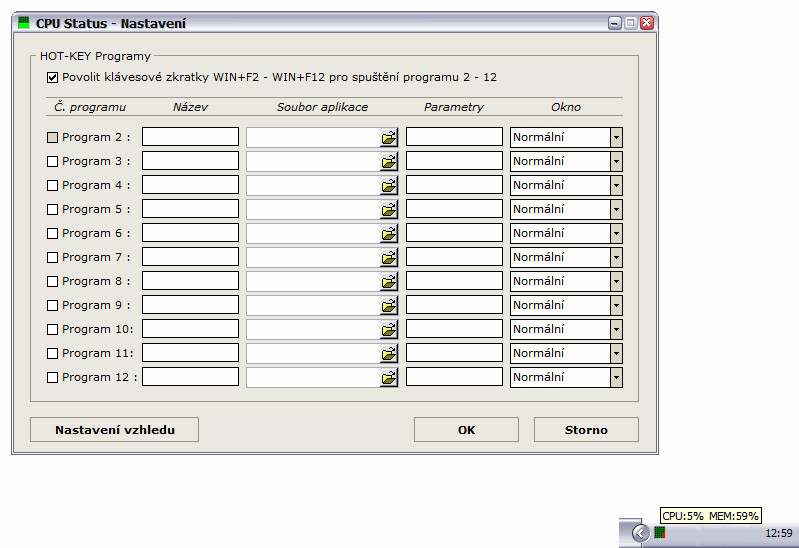Screen dimensions: 799x548
Task: Click the CPU:5% MEM:59% tooltip
Action: point(710,516)
